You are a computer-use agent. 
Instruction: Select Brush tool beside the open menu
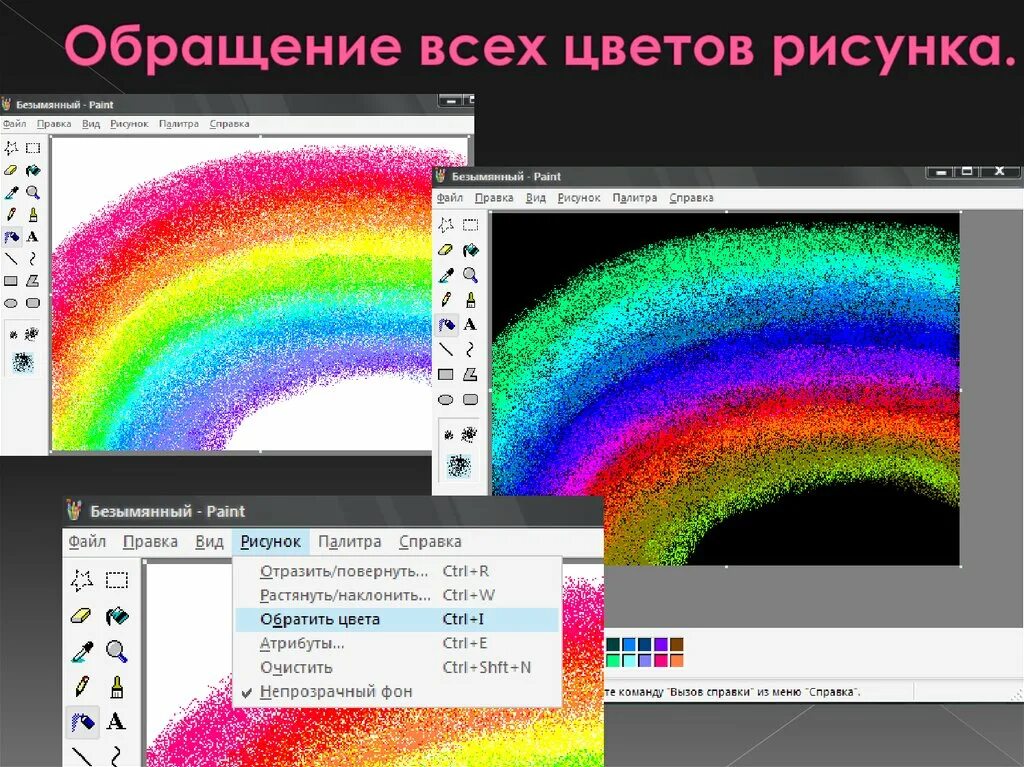click(x=117, y=687)
